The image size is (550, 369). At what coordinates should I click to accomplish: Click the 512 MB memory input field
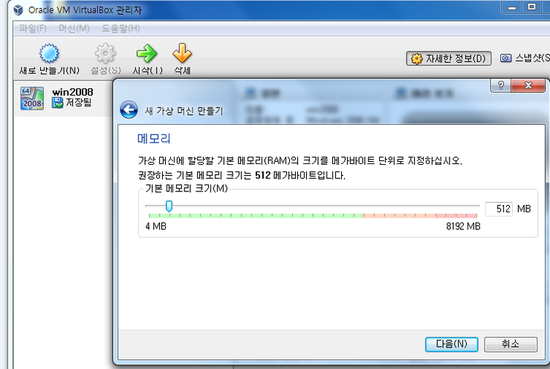[498, 209]
